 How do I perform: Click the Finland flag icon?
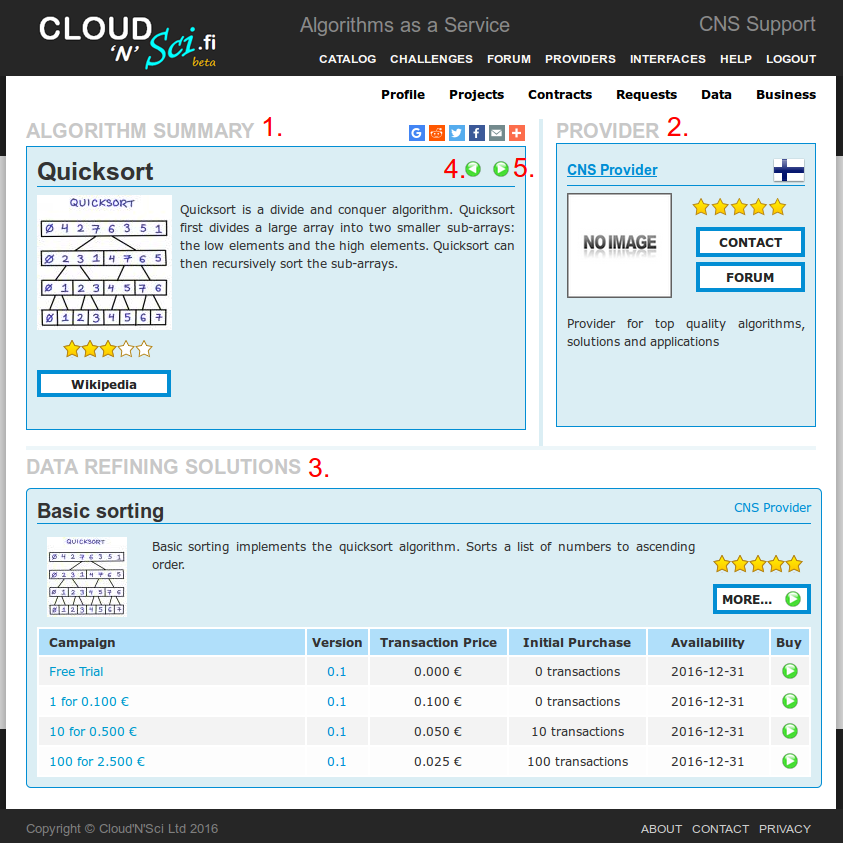[x=789, y=170]
